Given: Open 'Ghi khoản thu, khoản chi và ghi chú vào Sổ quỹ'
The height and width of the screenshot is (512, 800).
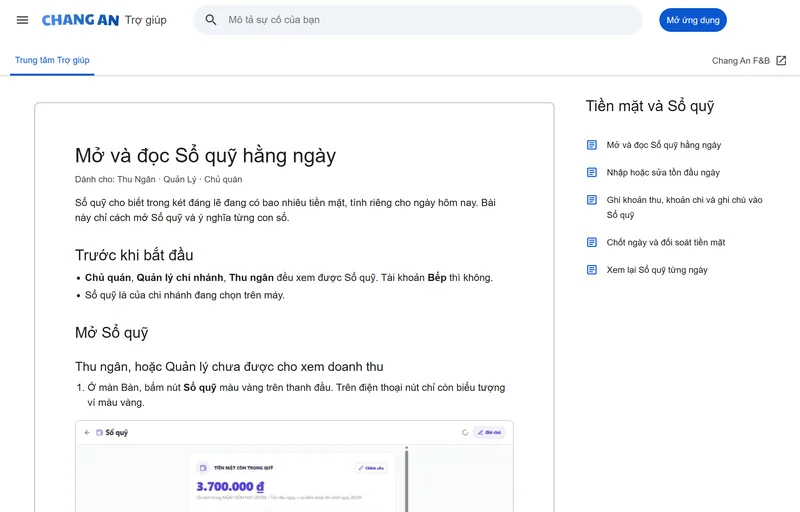Looking at the screenshot, I should [x=684, y=207].
